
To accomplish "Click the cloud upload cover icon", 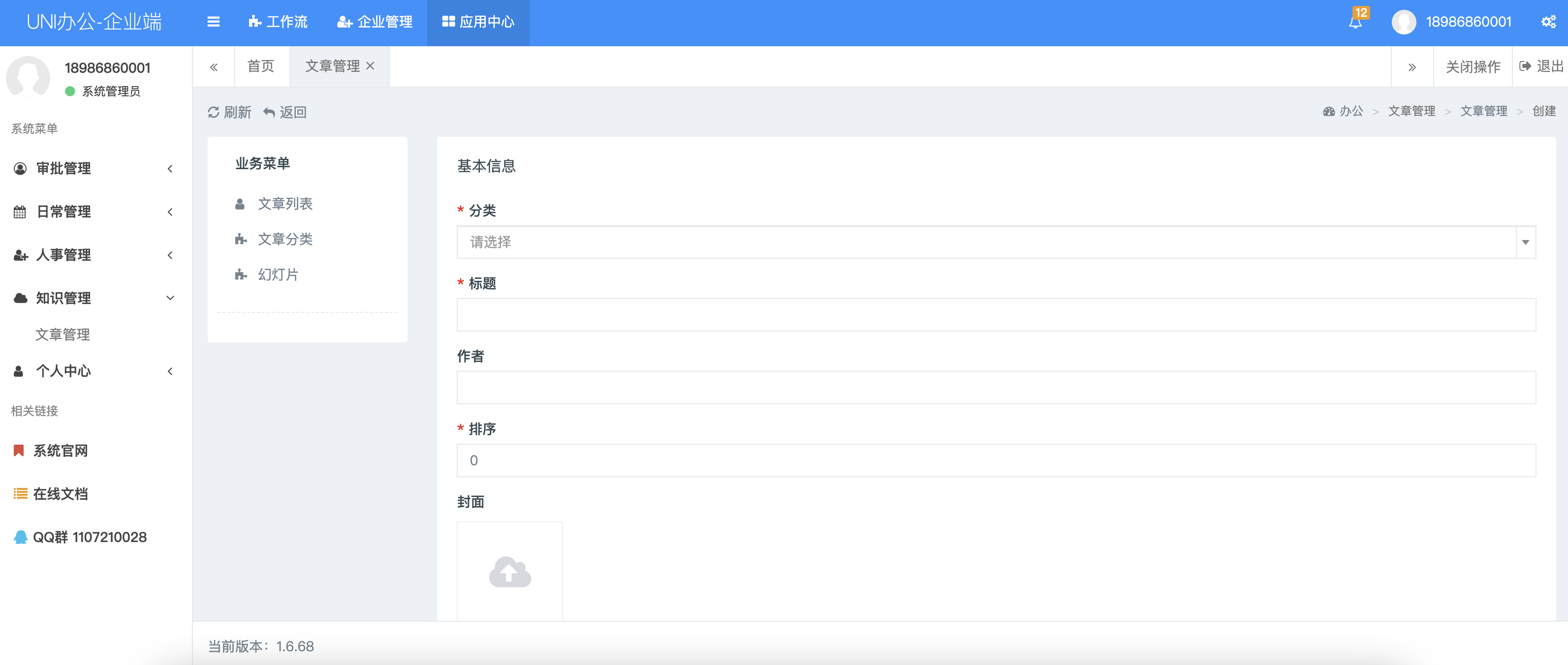I will 509,572.
